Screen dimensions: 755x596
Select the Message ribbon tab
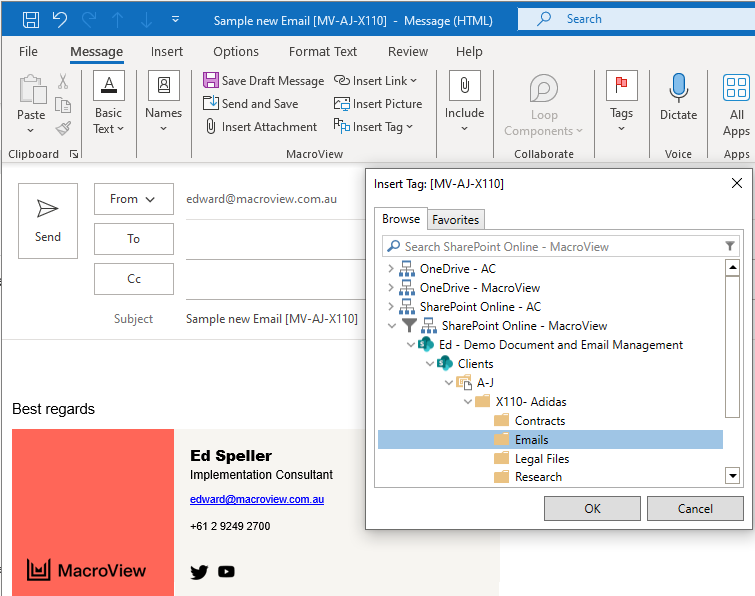[x=96, y=52]
